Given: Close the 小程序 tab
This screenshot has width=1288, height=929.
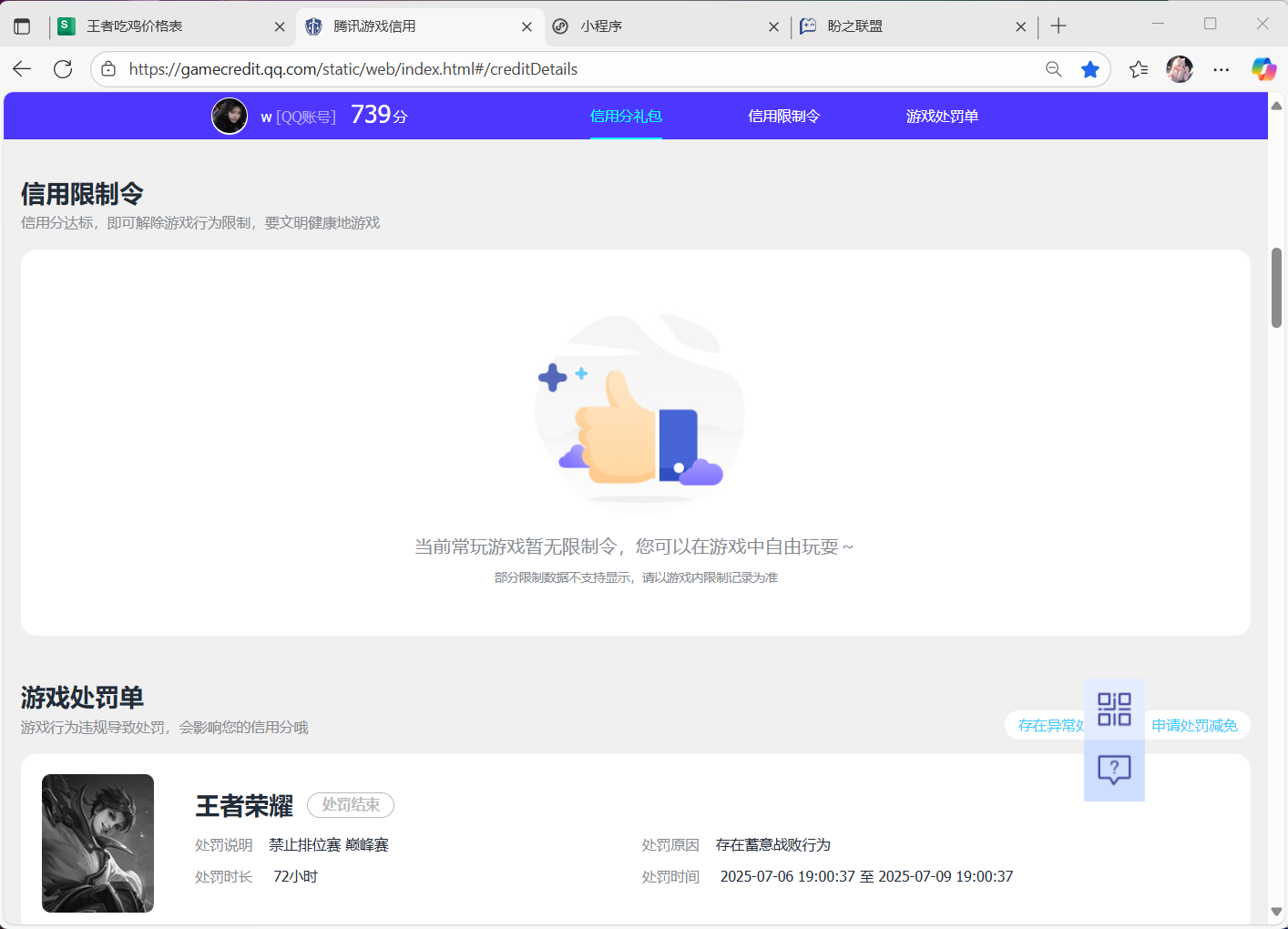Looking at the screenshot, I should (x=773, y=26).
